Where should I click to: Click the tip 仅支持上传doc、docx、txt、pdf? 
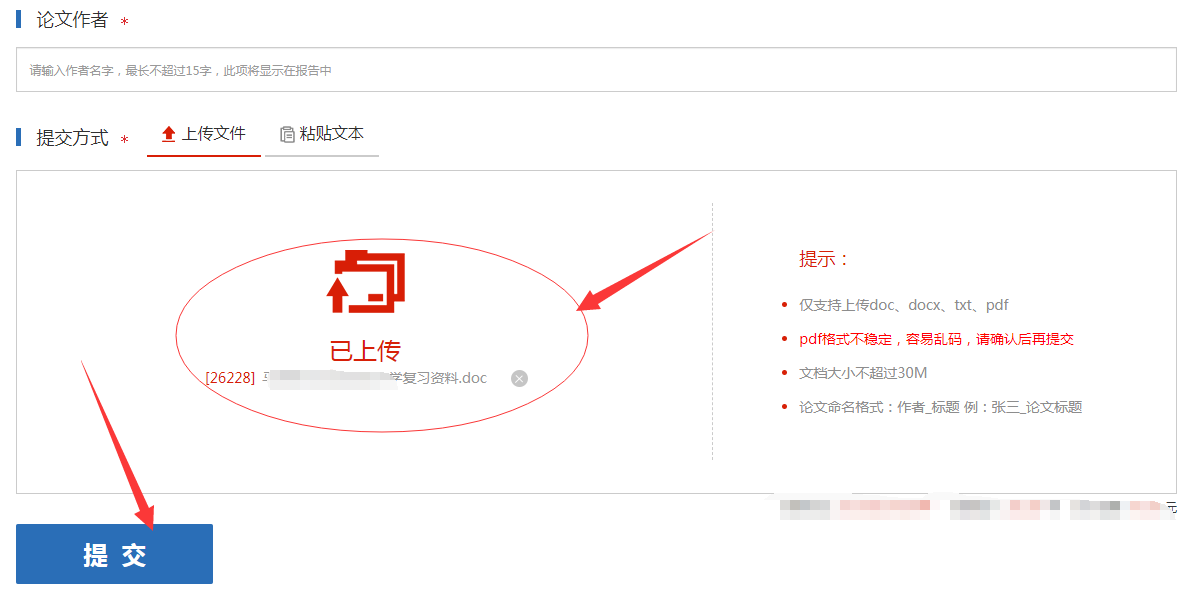(x=903, y=306)
